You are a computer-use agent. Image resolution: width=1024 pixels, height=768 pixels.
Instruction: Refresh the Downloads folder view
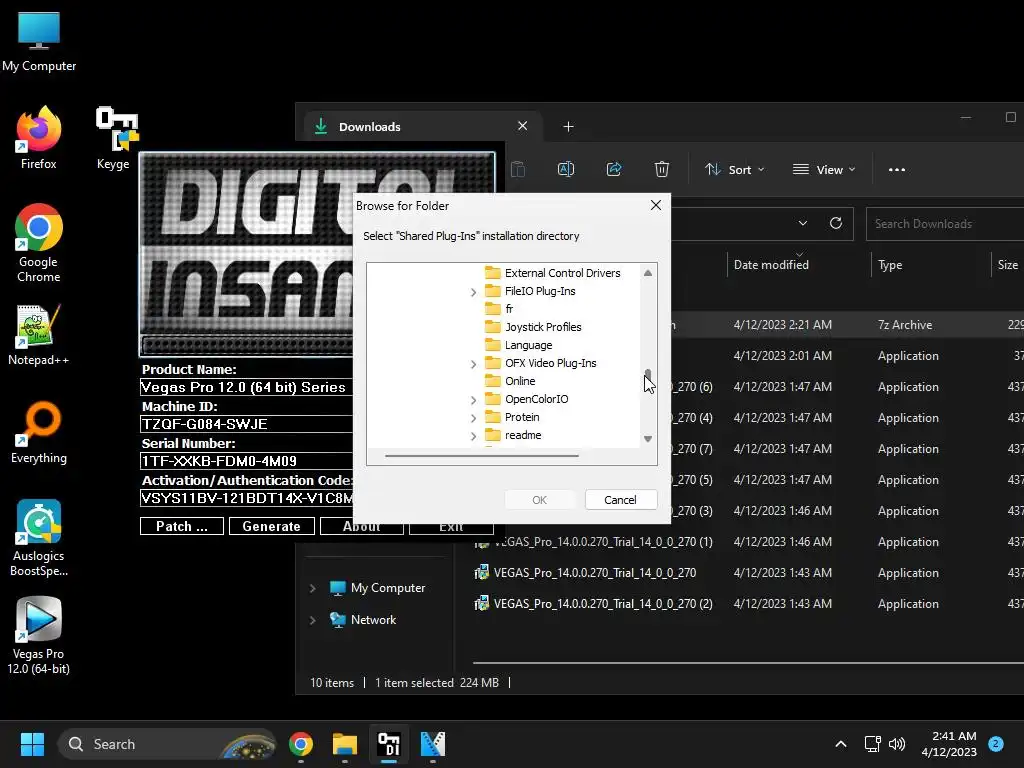[x=835, y=223]
